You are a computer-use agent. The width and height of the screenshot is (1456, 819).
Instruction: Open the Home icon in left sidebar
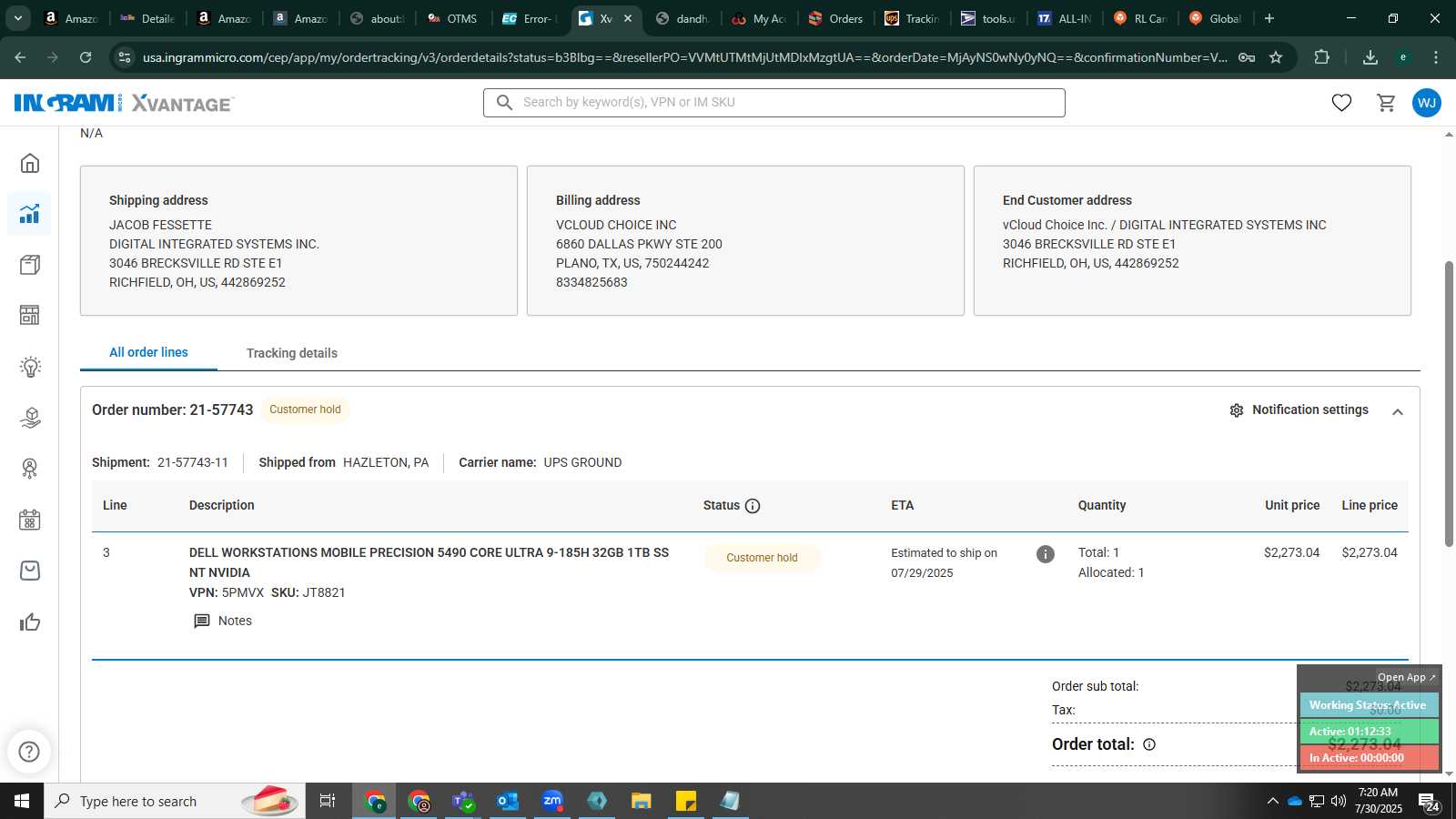point(30,163)
